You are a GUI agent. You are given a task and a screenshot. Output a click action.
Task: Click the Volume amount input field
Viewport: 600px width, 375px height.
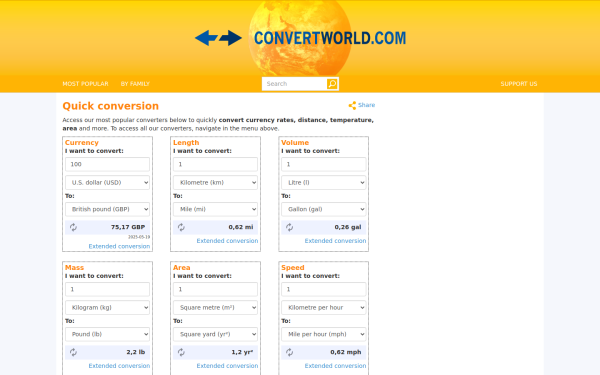coord(324,165)
